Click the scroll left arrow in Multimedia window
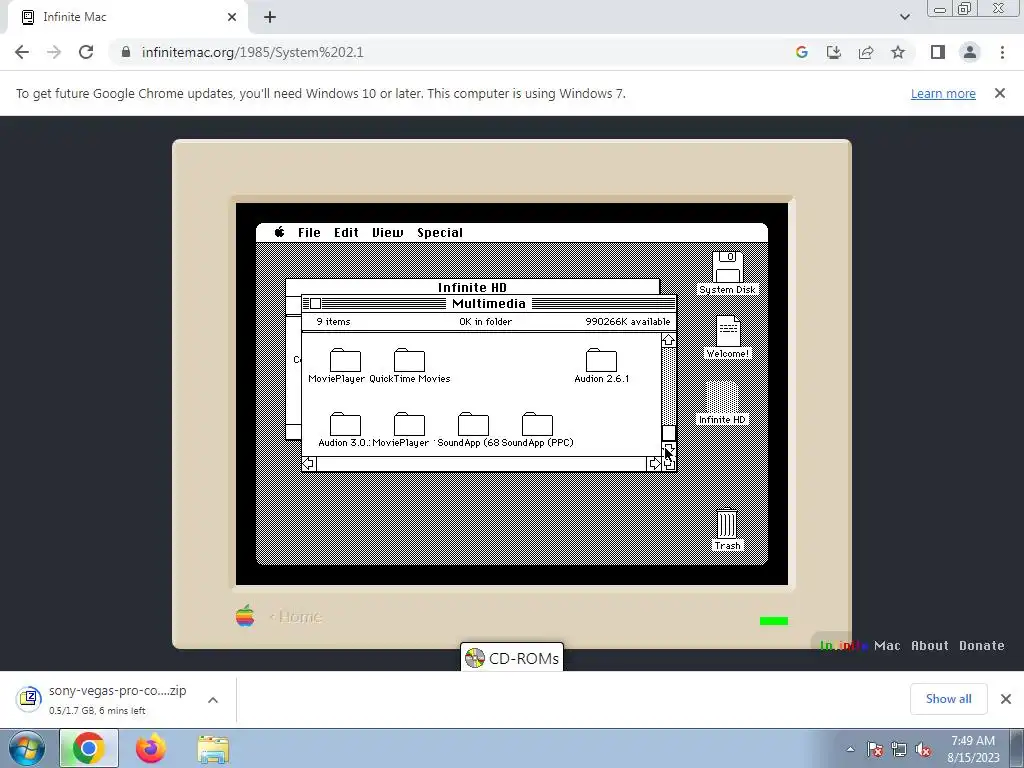 [x=309, y=464]
